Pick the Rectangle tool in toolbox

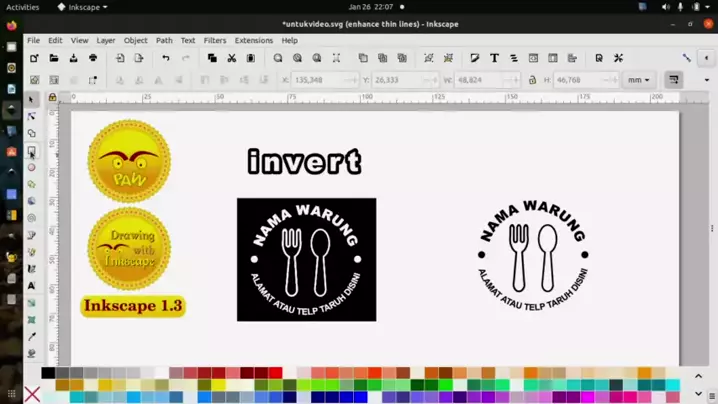click(31, 151)
